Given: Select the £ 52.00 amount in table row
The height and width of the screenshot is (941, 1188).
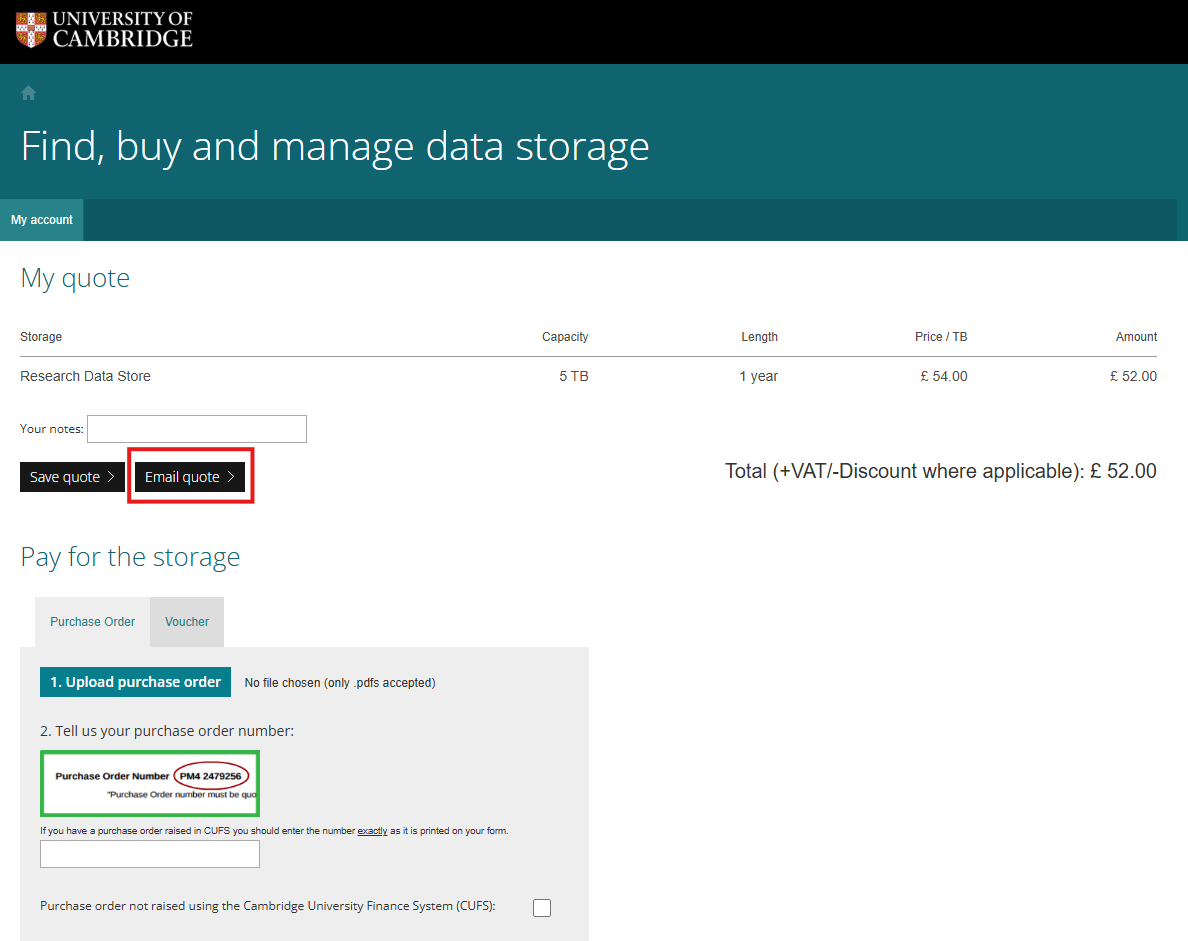Looking at the screenshot, I should point(1133,377).
